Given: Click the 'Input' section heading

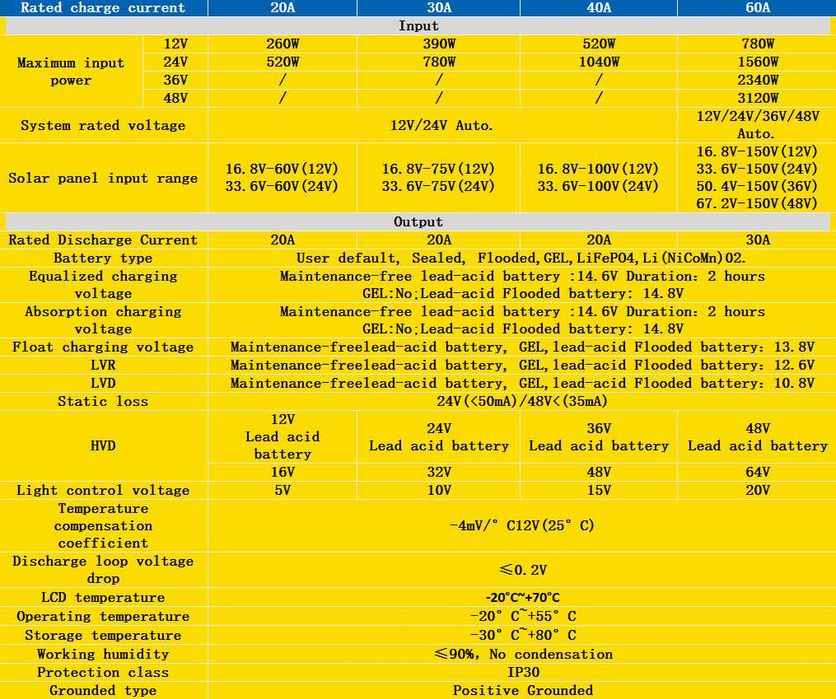Looking at the screenshot, I should pos(419,26).
